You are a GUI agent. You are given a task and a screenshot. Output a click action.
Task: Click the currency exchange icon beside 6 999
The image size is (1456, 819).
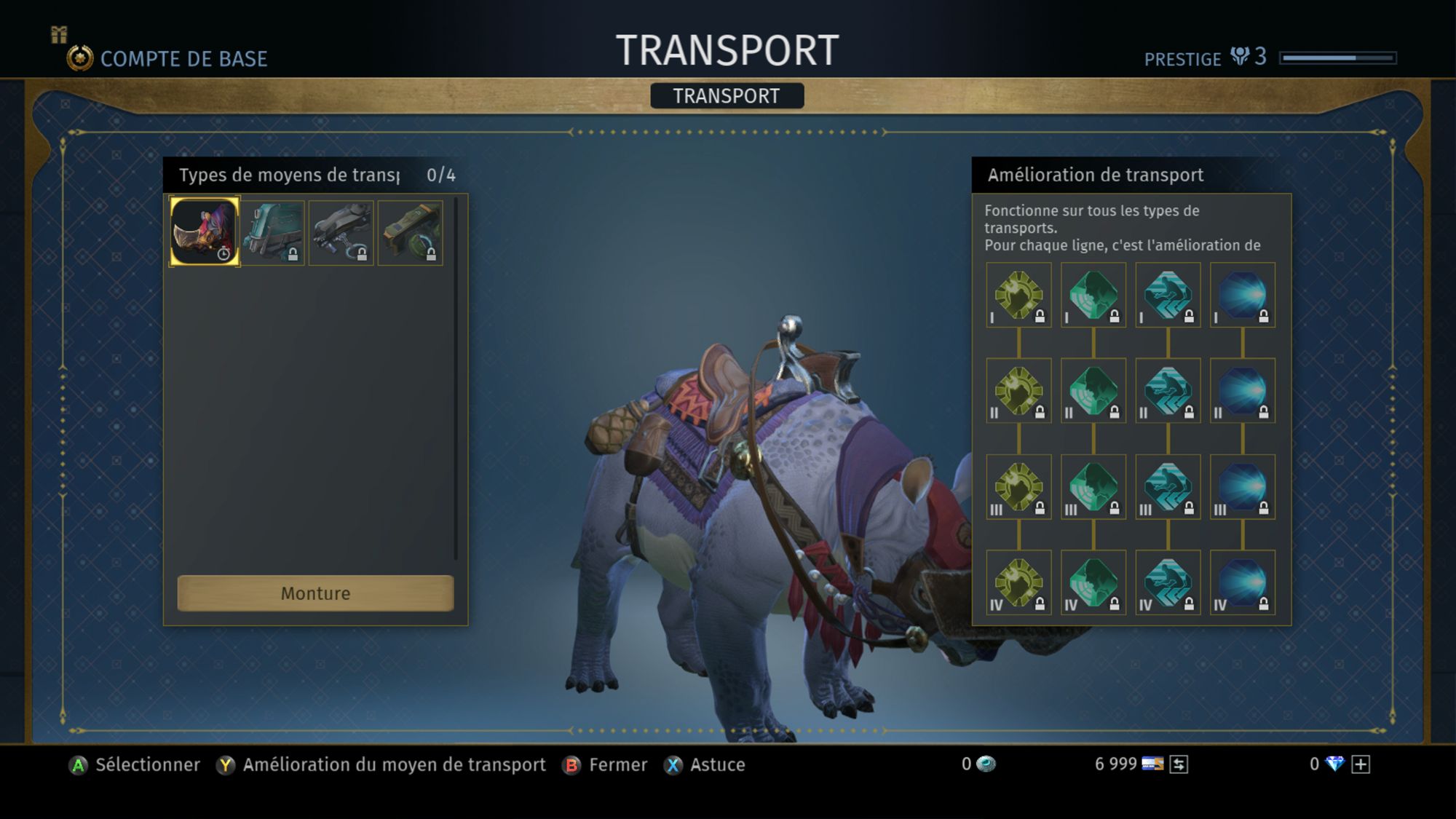(1179, 764)
